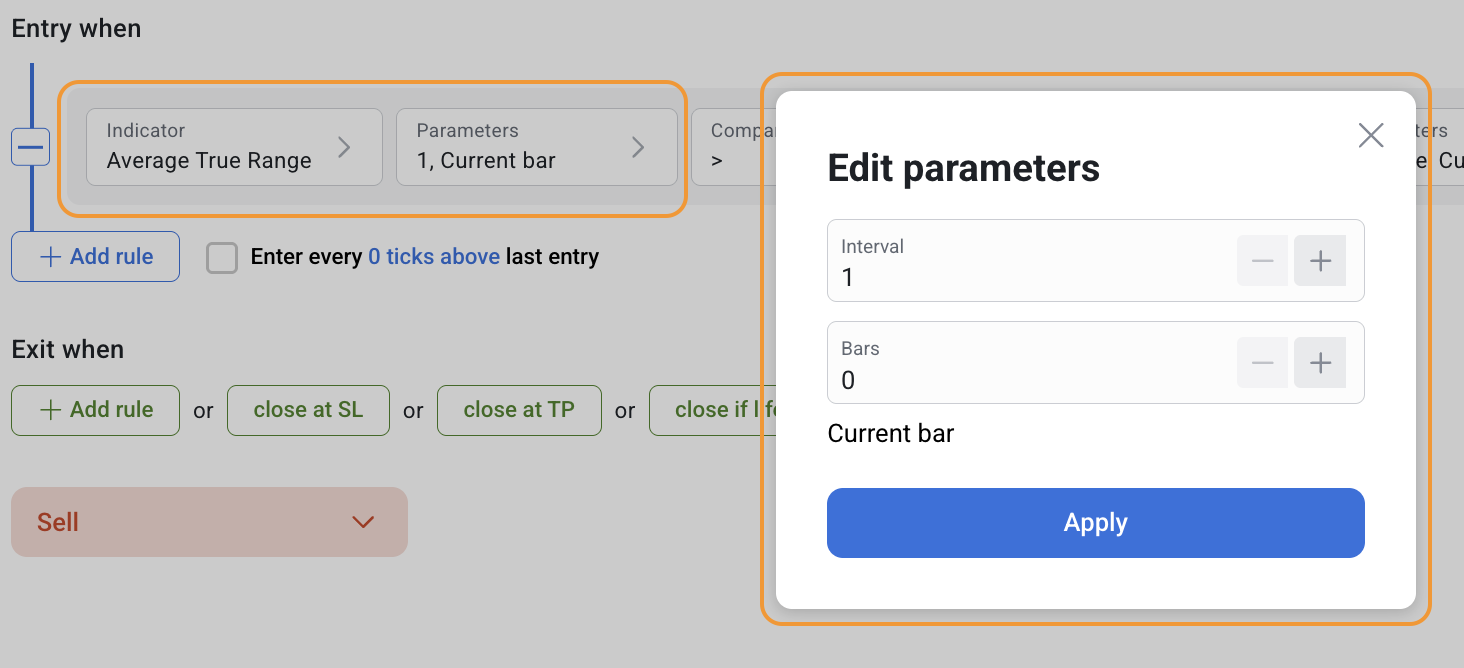Image resolution: width=1464 pixels, height=668 pixels.
Task: Click the Entry when heading
Action: click(76, 28)
